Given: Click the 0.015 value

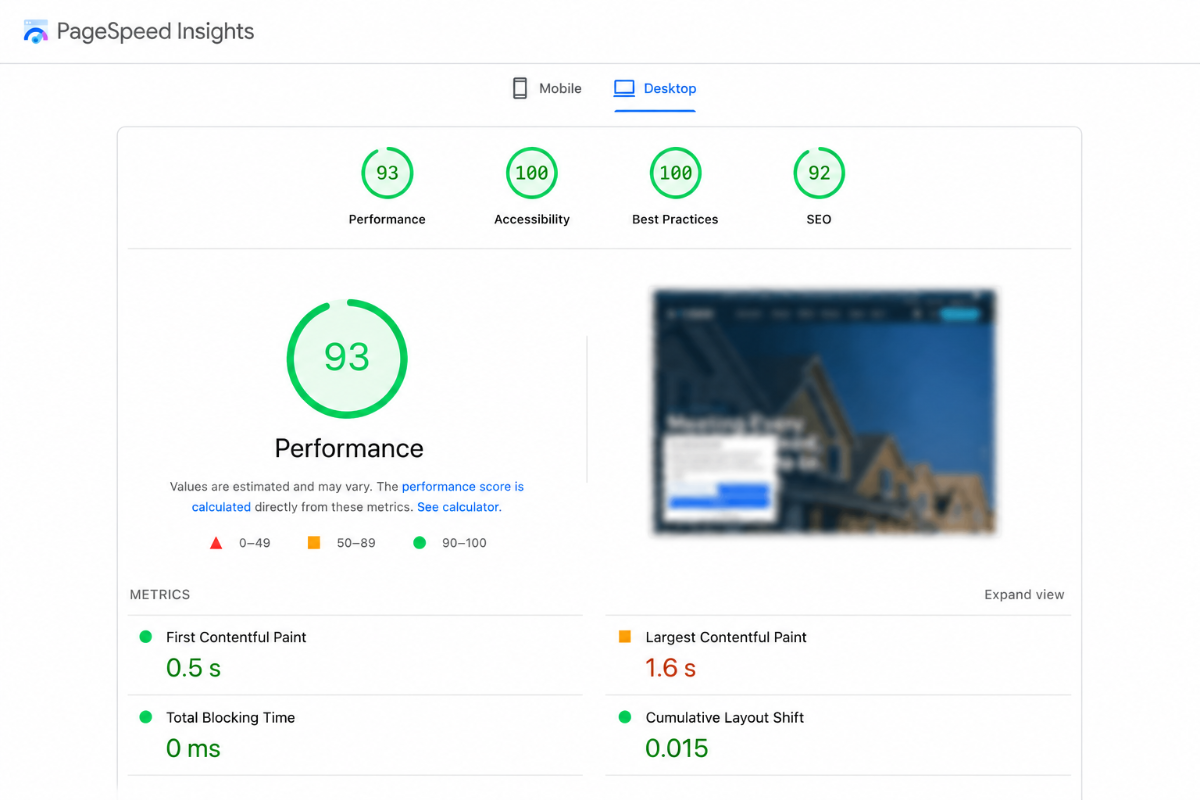Looking at the screenshot, I should click(677, 748).
